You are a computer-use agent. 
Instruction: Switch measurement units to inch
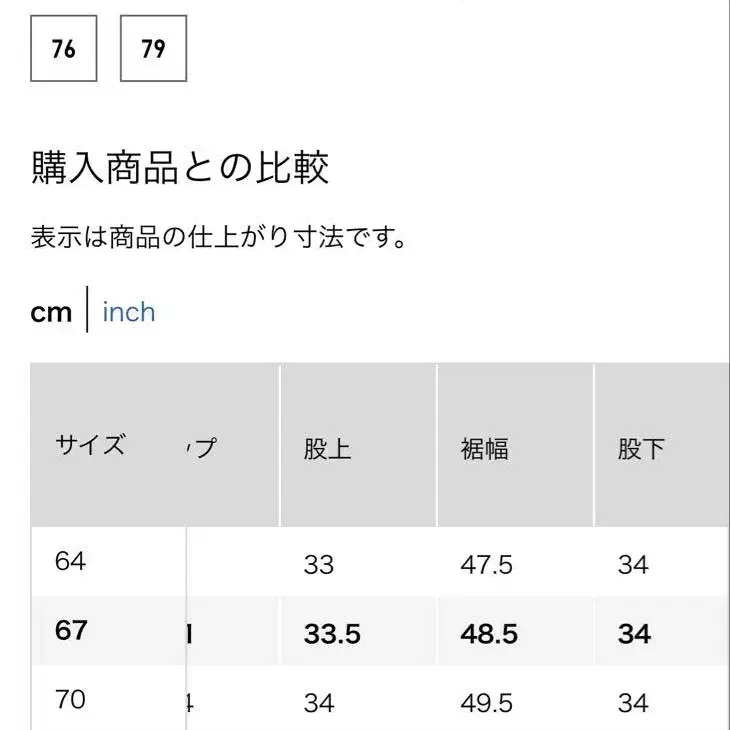[129, 312]
